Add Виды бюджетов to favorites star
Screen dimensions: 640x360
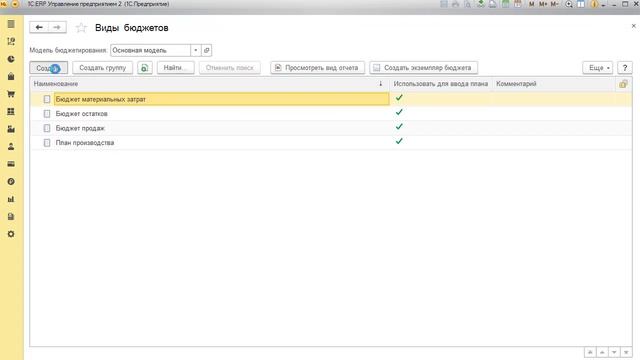tap(81, 28)
